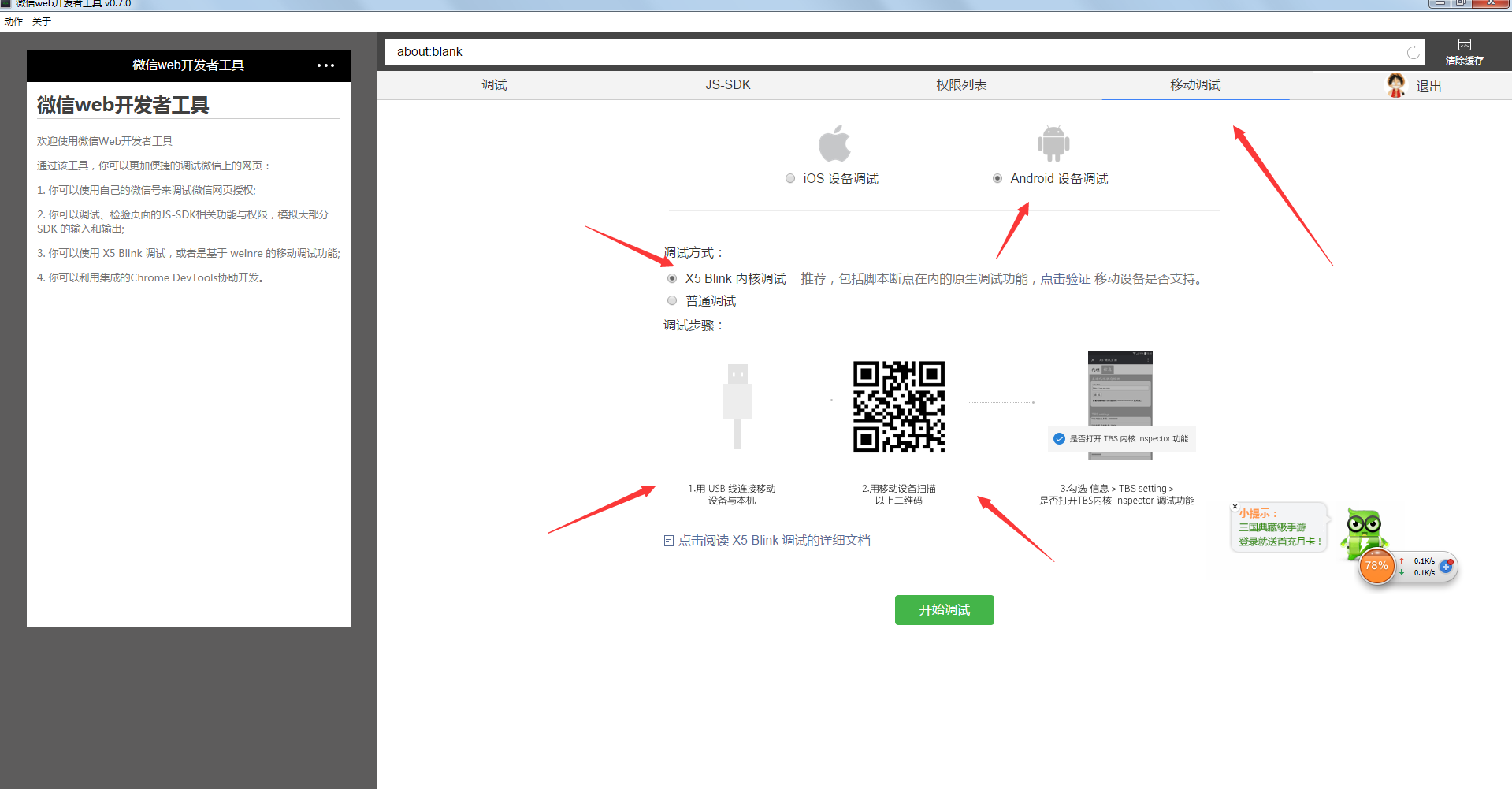Click the blue plus icon on speed widget
The image size is (1512, 789).
click(x=1446, y=566)
